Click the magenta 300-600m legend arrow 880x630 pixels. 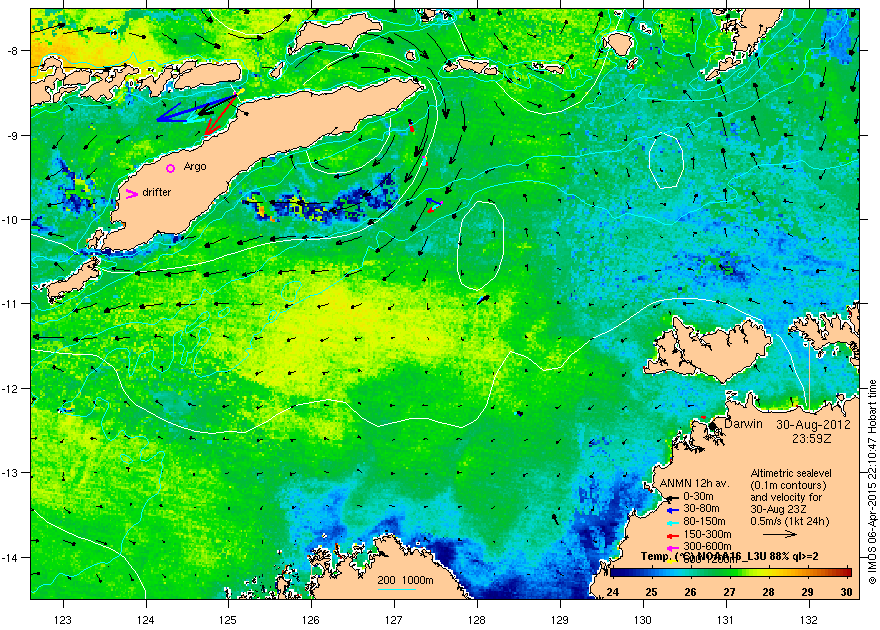point(673,547)
